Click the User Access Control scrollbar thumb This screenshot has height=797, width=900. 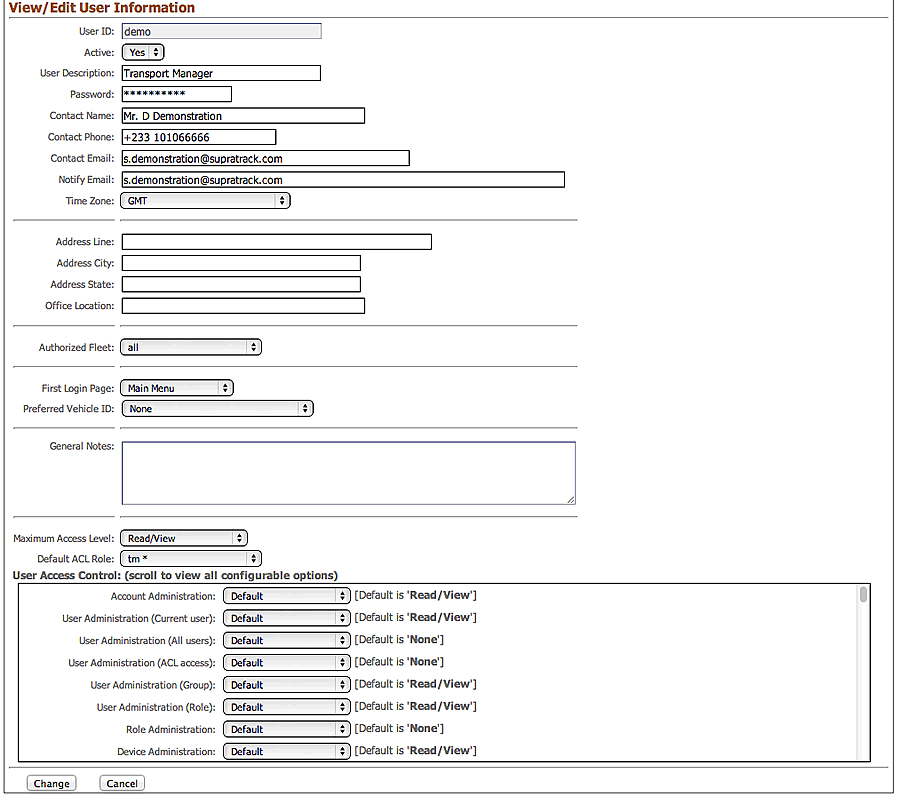(863, 594)
